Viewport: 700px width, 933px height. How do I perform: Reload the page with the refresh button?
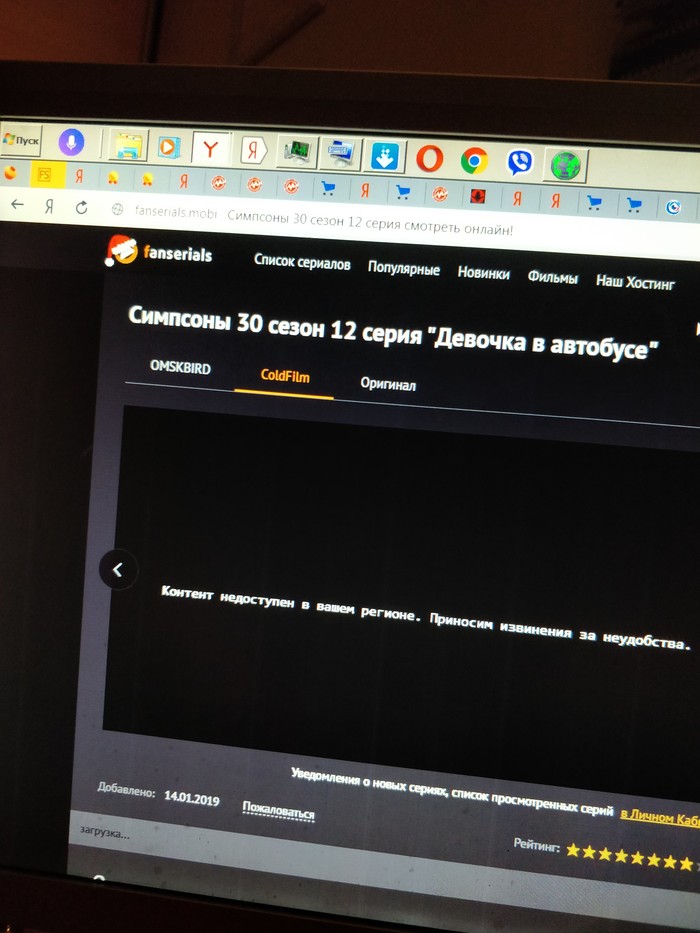(x=82, y=207)
